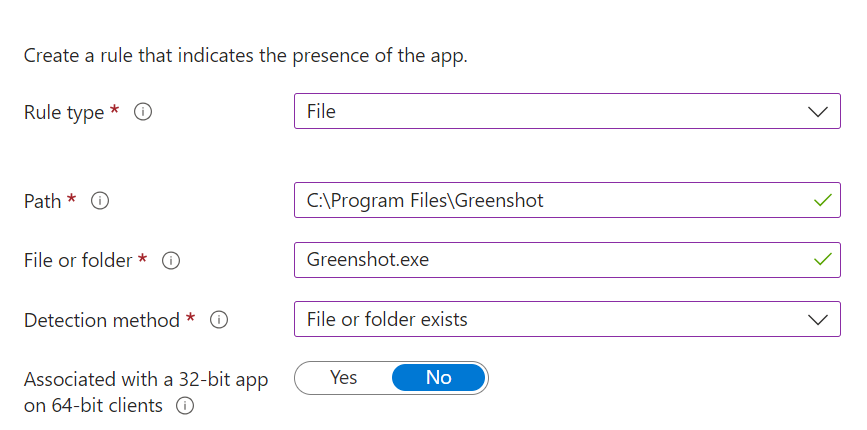Open the Detection method dropdown
This screenshot has height=430, width=867.
coord(567,319)
